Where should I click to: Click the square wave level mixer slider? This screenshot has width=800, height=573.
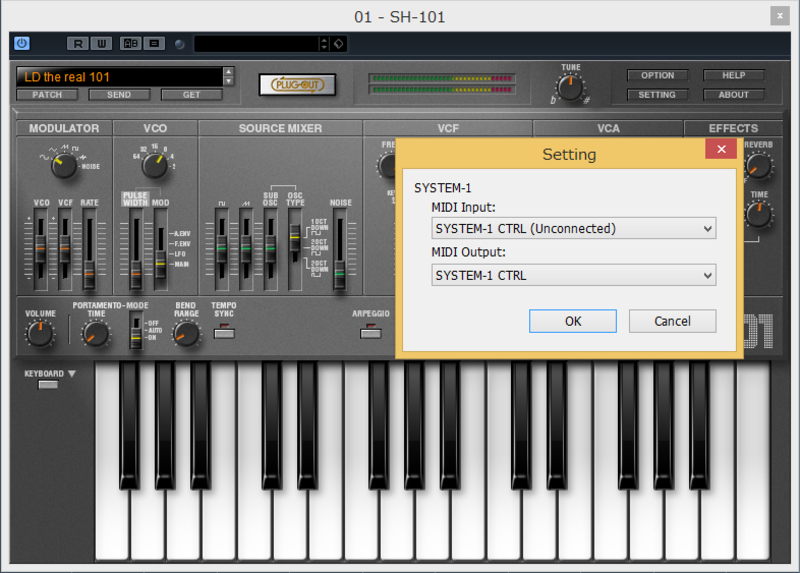[x=221, y=249]
